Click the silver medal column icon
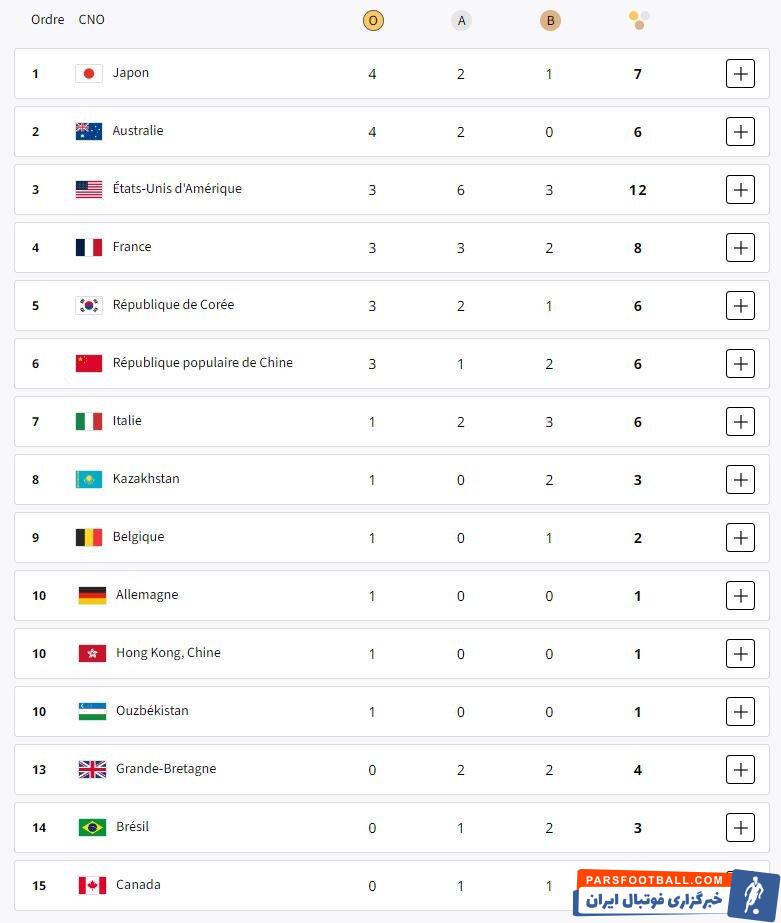The image size is (781, 923). tap(461, 20)
